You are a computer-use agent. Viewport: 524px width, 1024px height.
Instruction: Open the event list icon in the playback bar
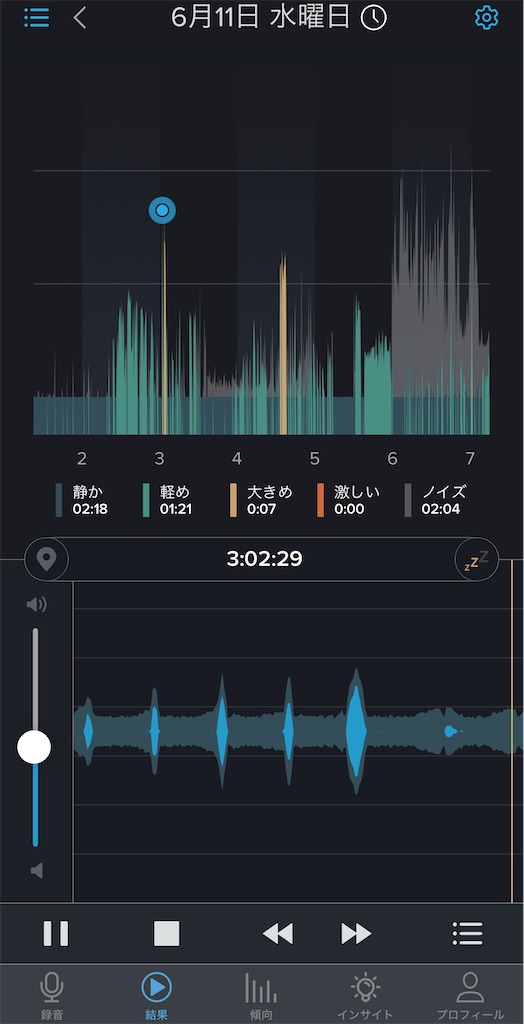(x=468, y=934)
